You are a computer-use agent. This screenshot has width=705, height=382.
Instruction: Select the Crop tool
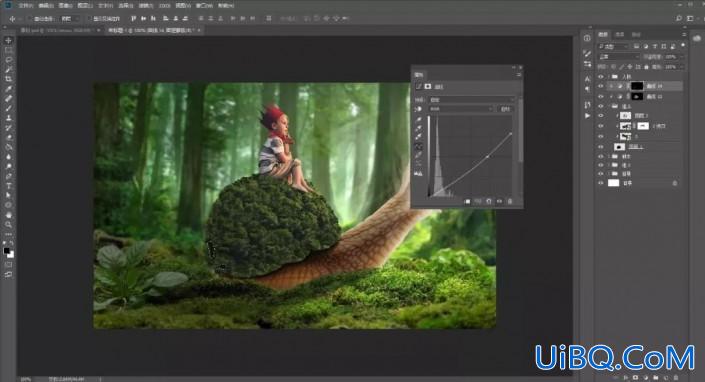[8, 79]
